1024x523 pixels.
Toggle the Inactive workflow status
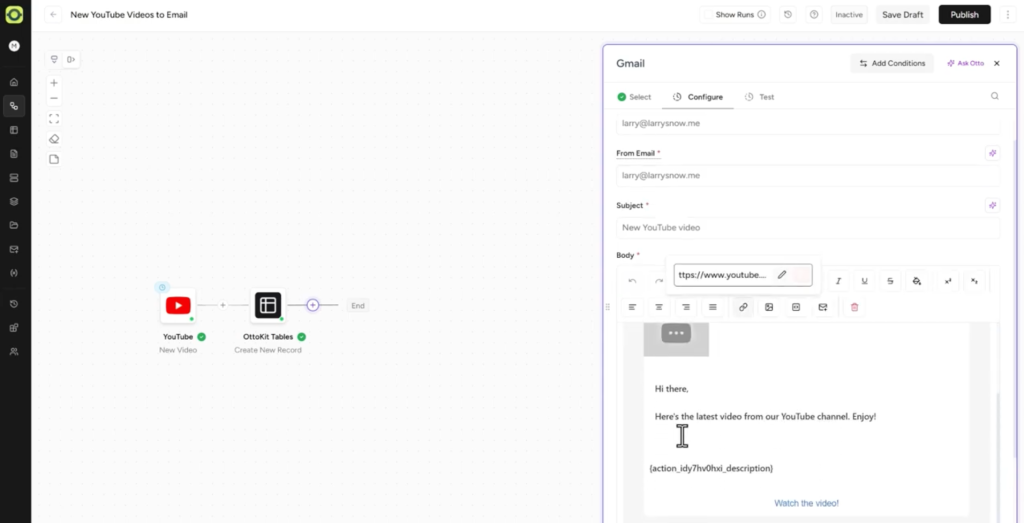click(x=849, y=14)
